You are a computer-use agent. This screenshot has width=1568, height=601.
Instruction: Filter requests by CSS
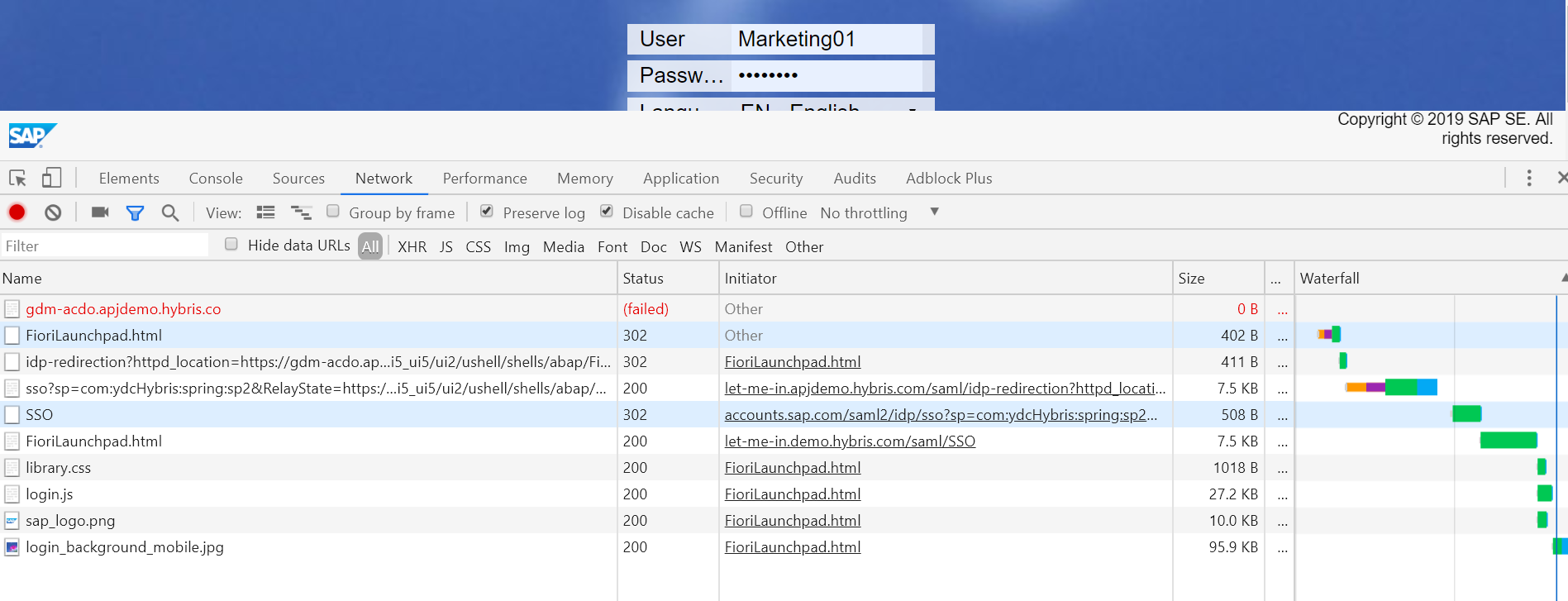(479, 246)
